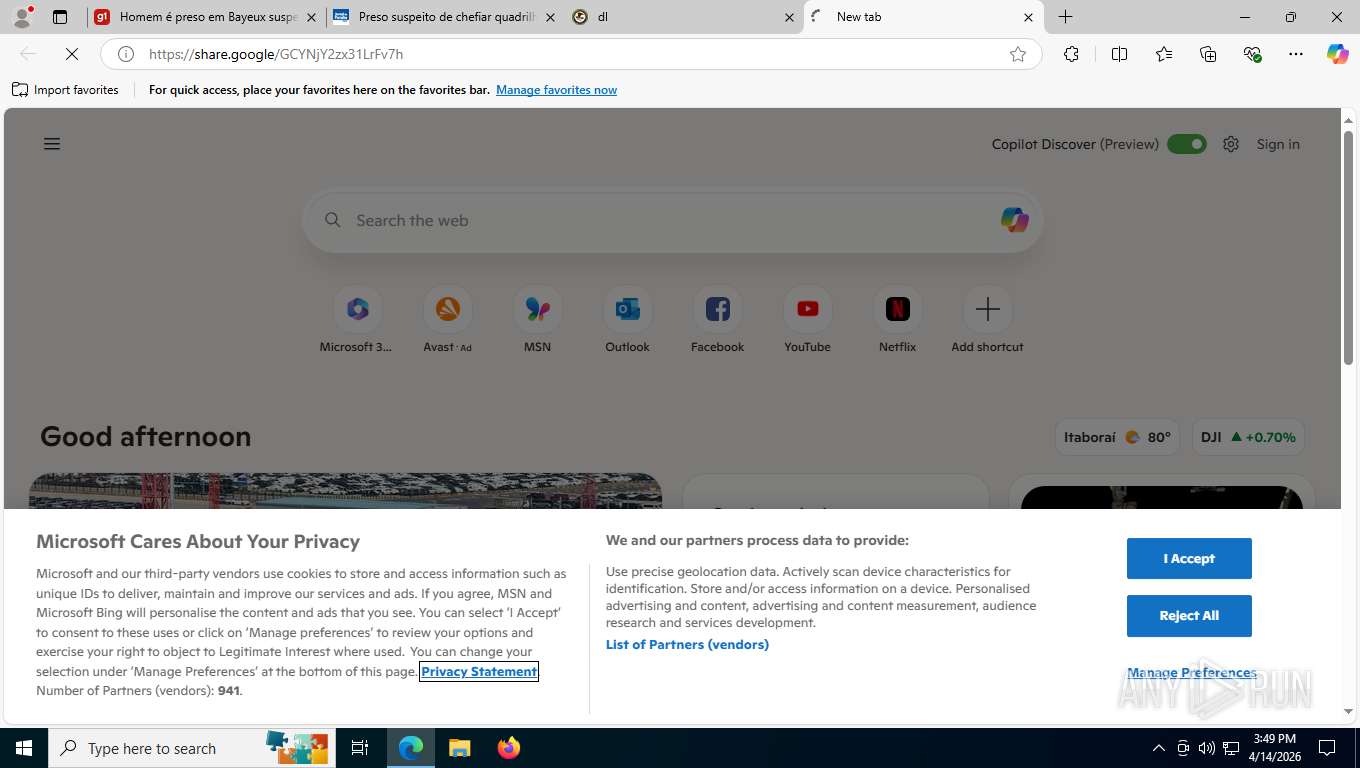Screen dimensions: 1360x768
Task: Open the Microsoft 365 shortcut
Action: point(358,320)
